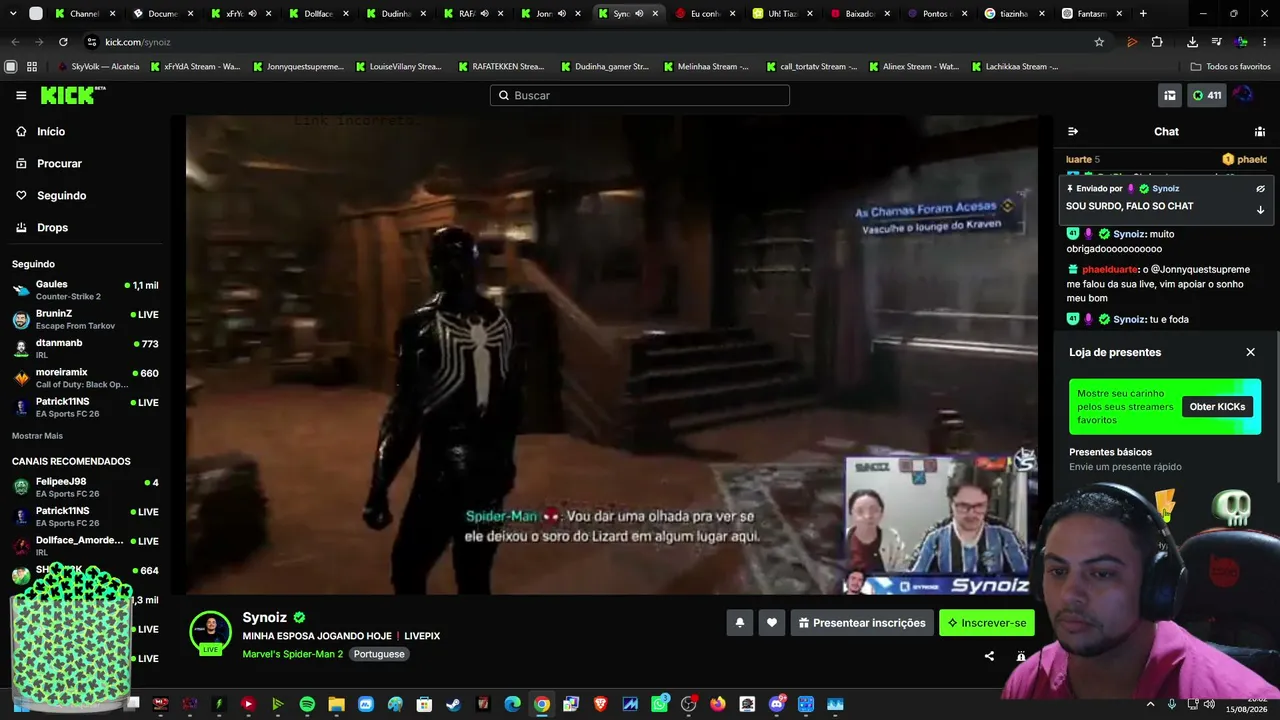Image resolution: width=1280 pixels, height=720 pixels.
Task: Show the chat viewers list icon
Action: pyautogui.click(x=1260, y=131)
